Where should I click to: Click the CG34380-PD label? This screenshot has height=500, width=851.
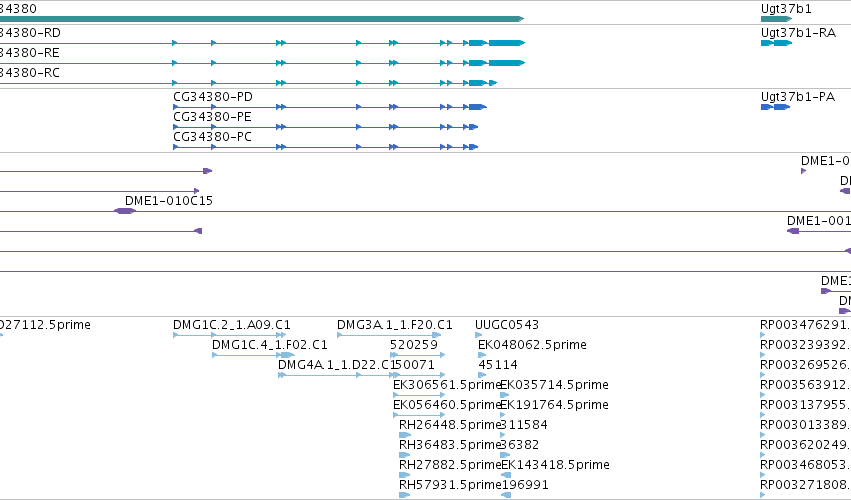(213, 97)
